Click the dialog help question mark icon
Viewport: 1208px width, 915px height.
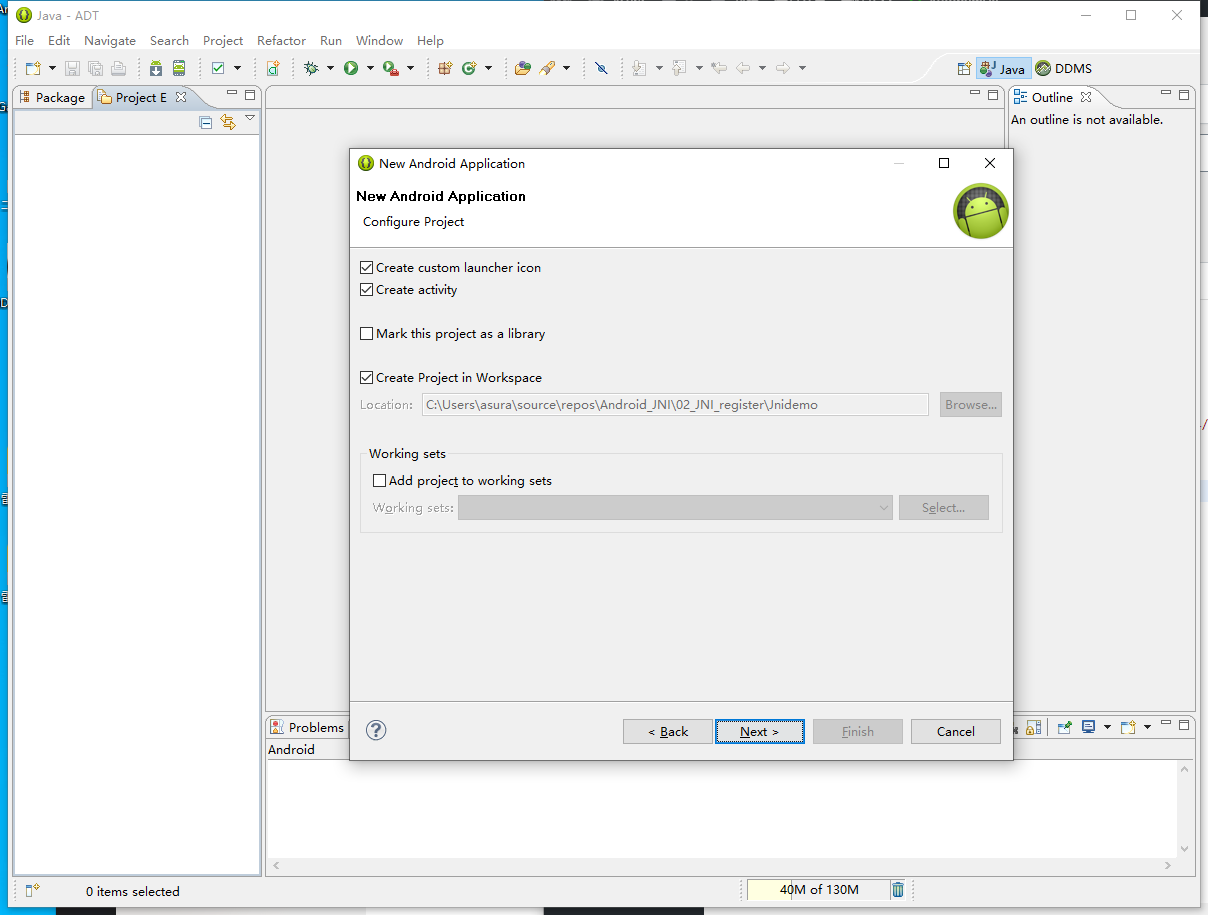point(376,730)
